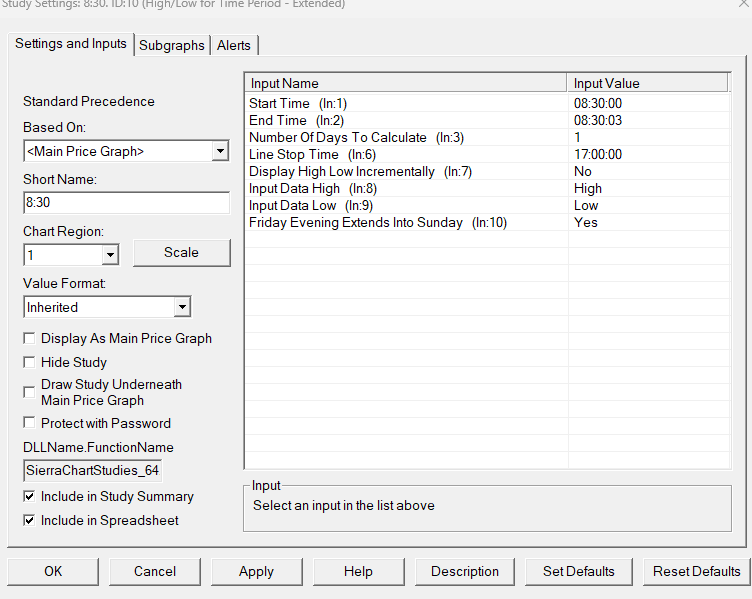The image size is (752, 599).
Task: Focus the Short Name text field
Action: (x=126, y=202)
